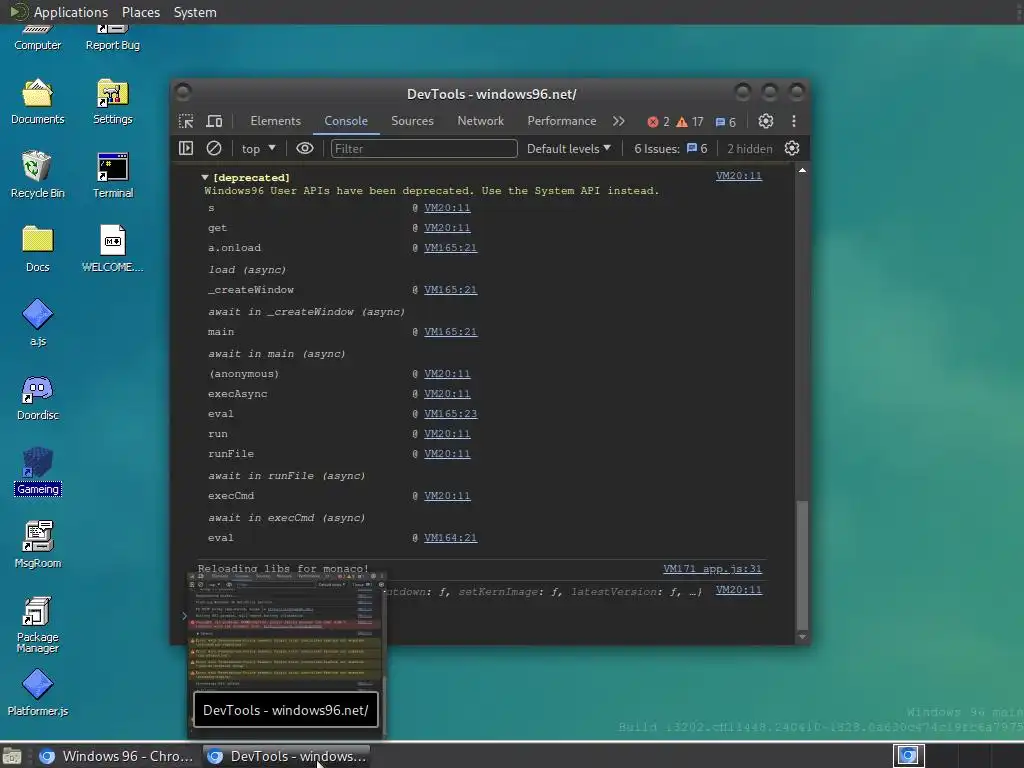
Task: Switch to the Sources tab
Action: tap(412, 121)
